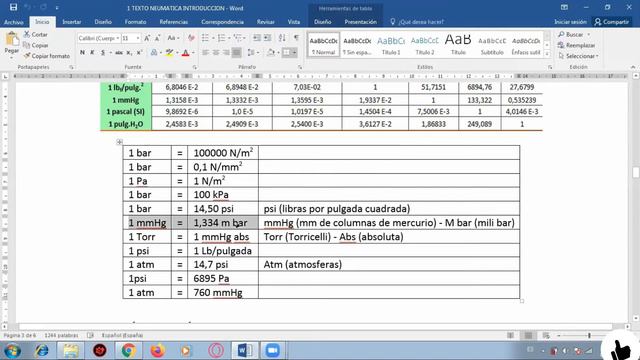Click the Save icon in title bar

(x=13, y=7)
